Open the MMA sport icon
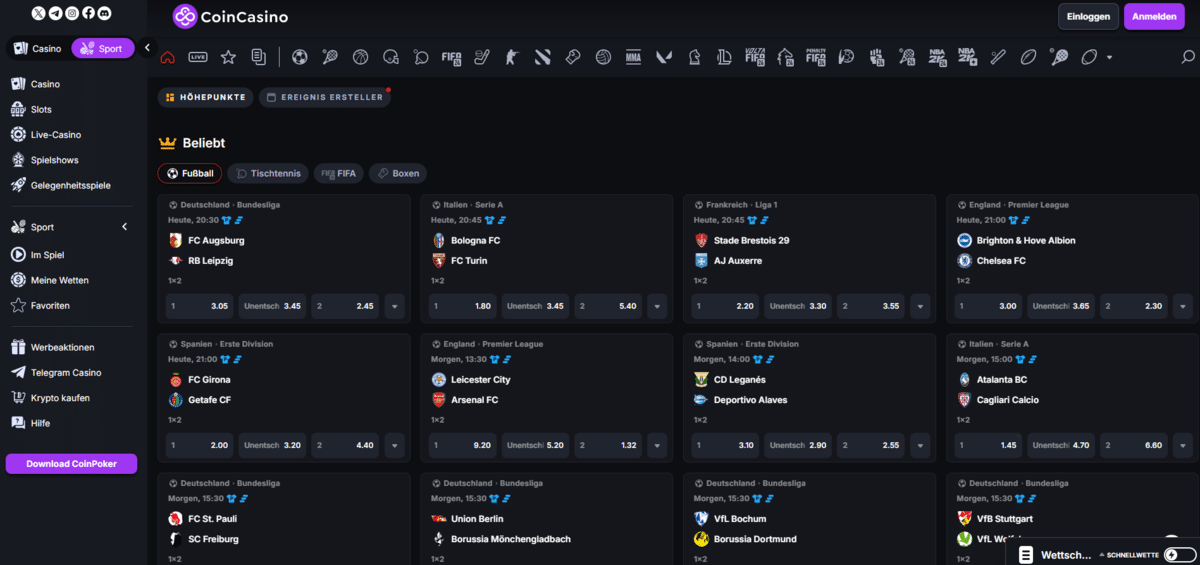 (x=633, y=57)
